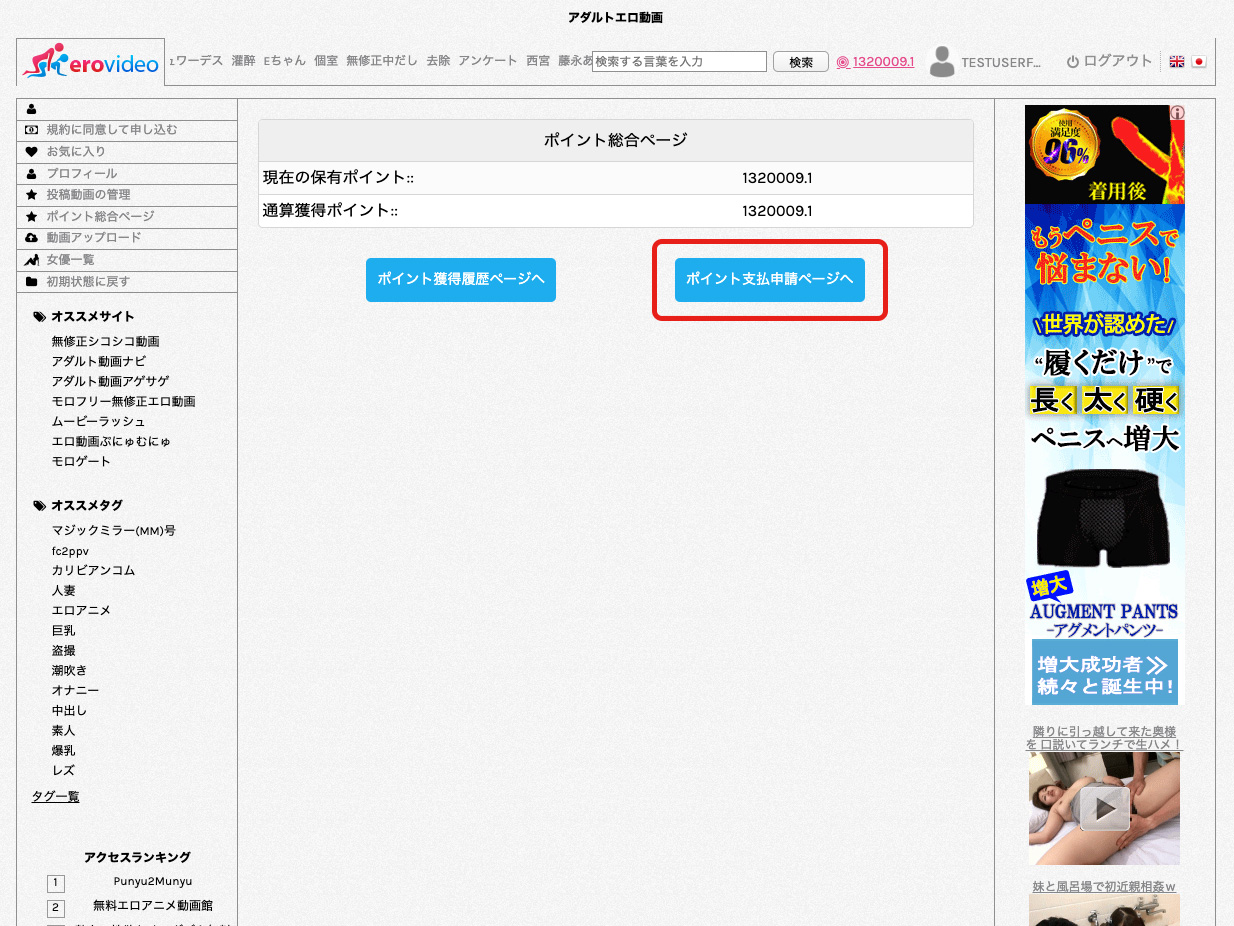1234x926 pixels.
Task: Open モロゲート recommended site link
Action: tap(81, 461)
